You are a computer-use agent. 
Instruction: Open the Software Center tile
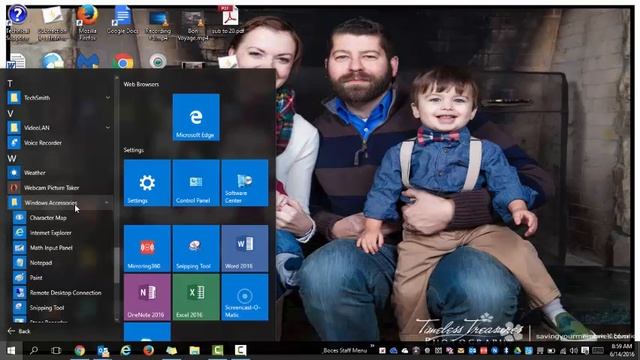point(245,183)
